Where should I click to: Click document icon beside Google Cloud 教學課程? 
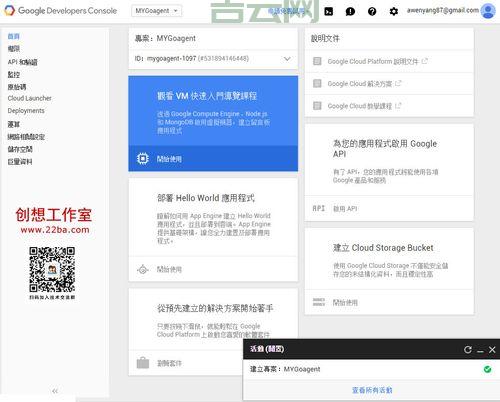click(x=317, y=106)
